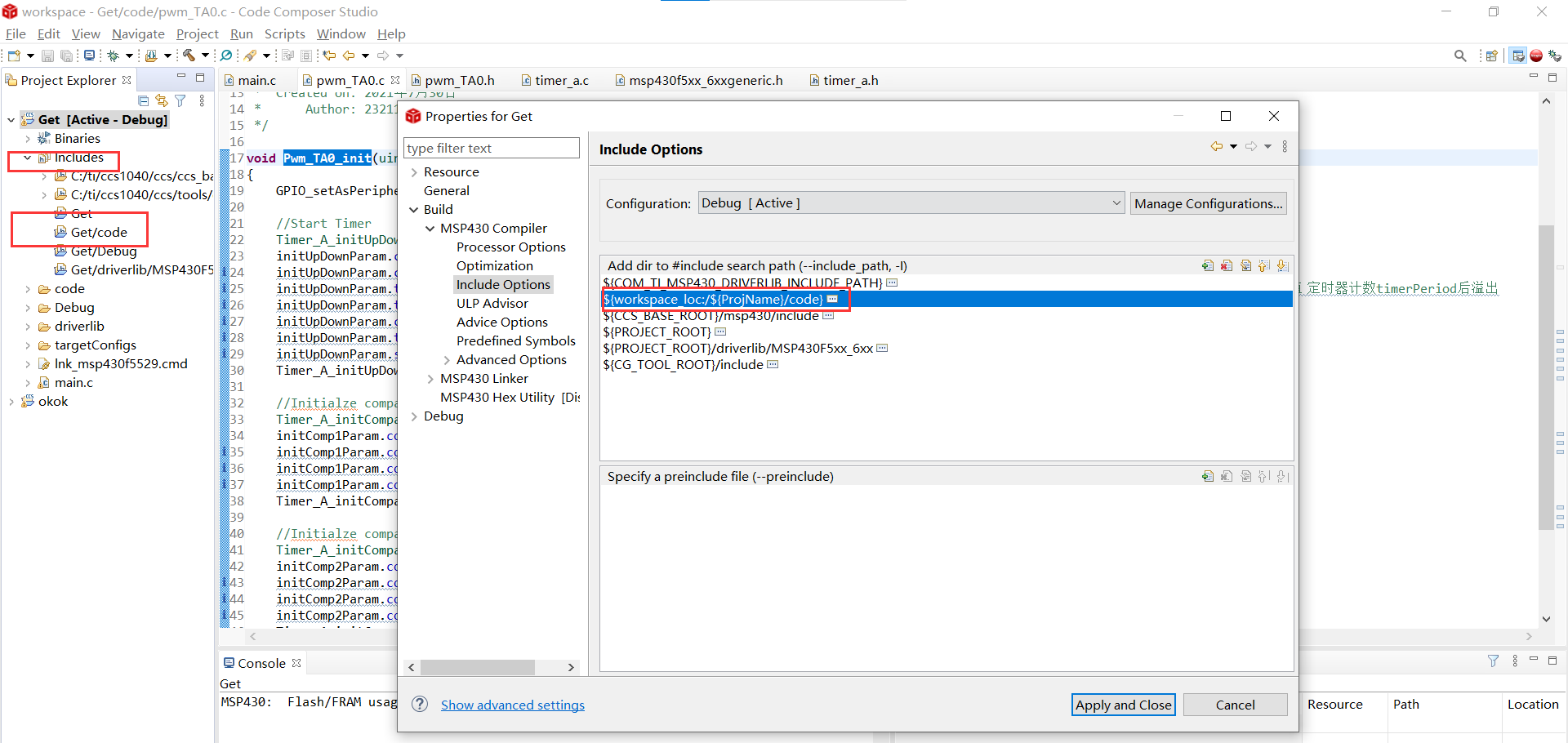Viewport: 1568px width, 743px height.
Task: Toggle Link with Editor in Project Explorer
Action: pyautogui.click(x=161, y=100)
